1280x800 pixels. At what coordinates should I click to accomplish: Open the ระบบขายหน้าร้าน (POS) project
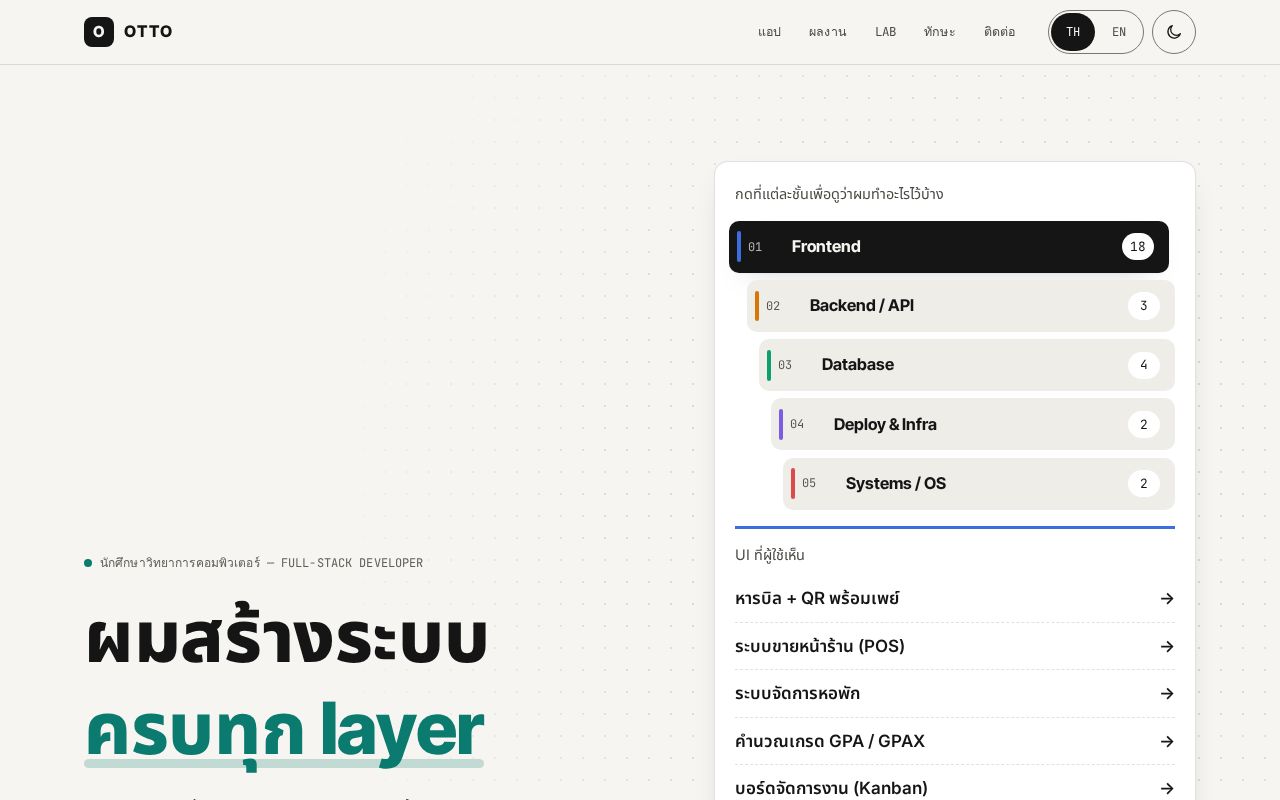[955, 646]
